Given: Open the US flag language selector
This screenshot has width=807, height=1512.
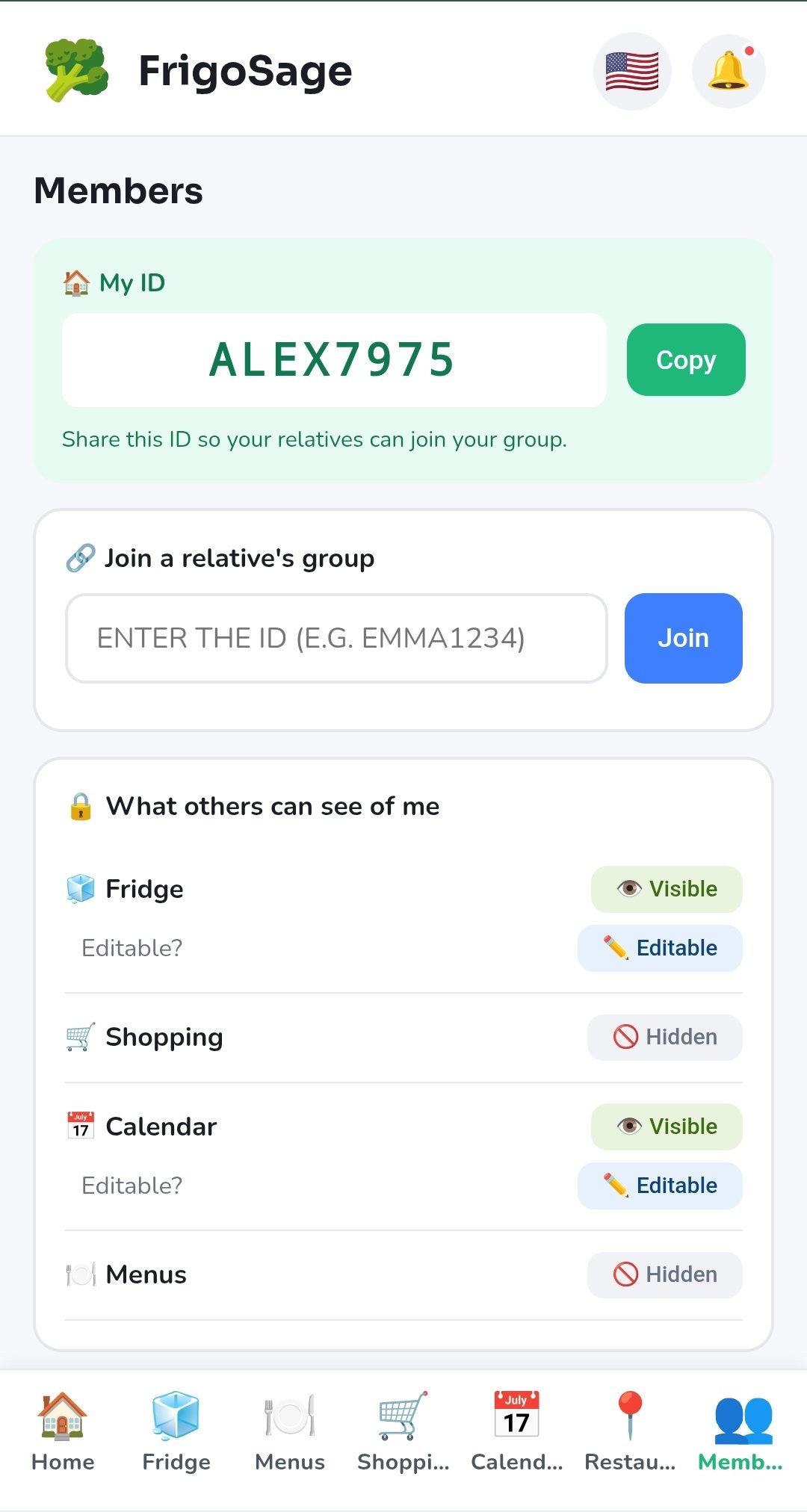Looking at the screenshot, I should coord(632,71).
